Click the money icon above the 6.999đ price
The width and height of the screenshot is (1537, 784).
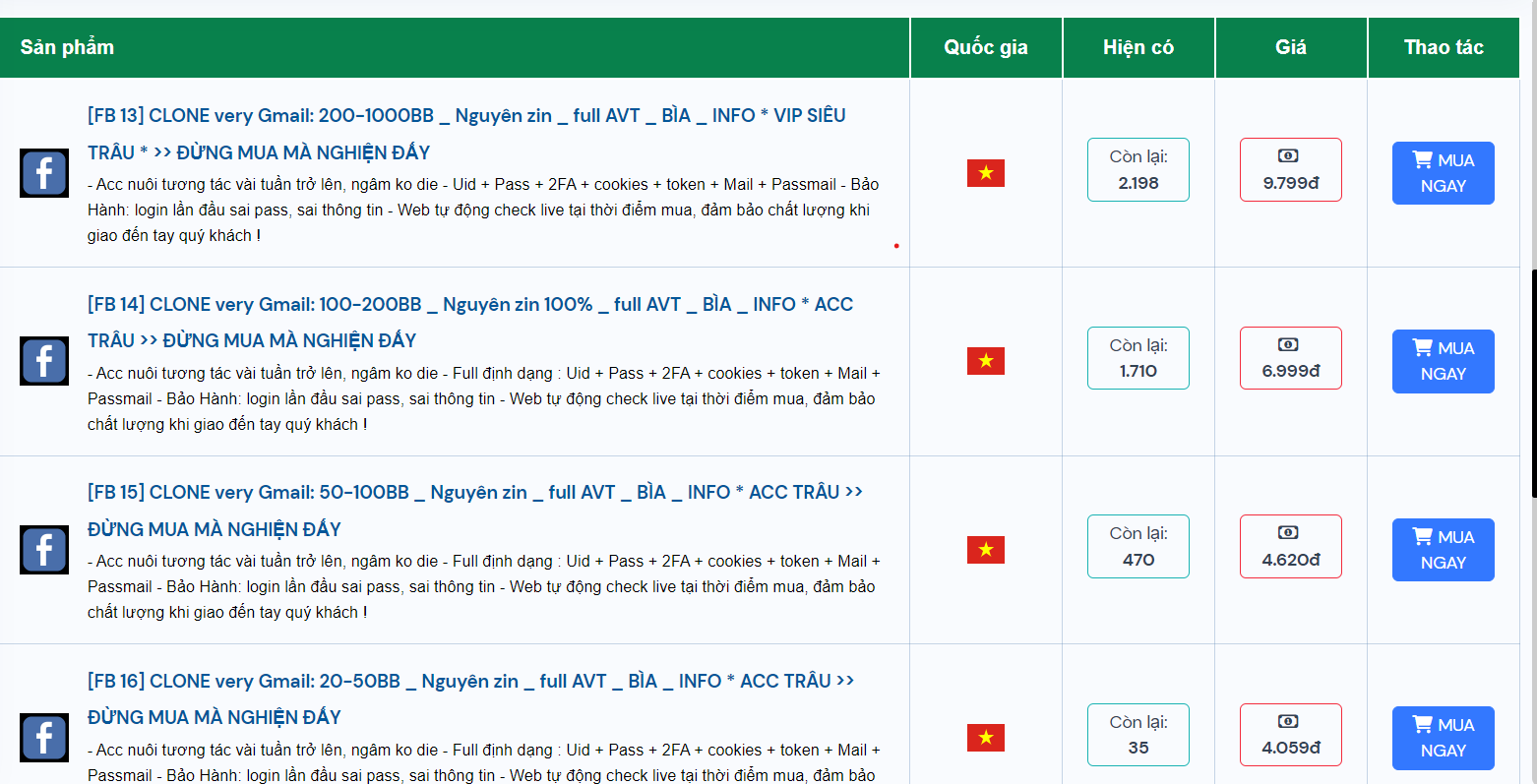pos(1288,344)
